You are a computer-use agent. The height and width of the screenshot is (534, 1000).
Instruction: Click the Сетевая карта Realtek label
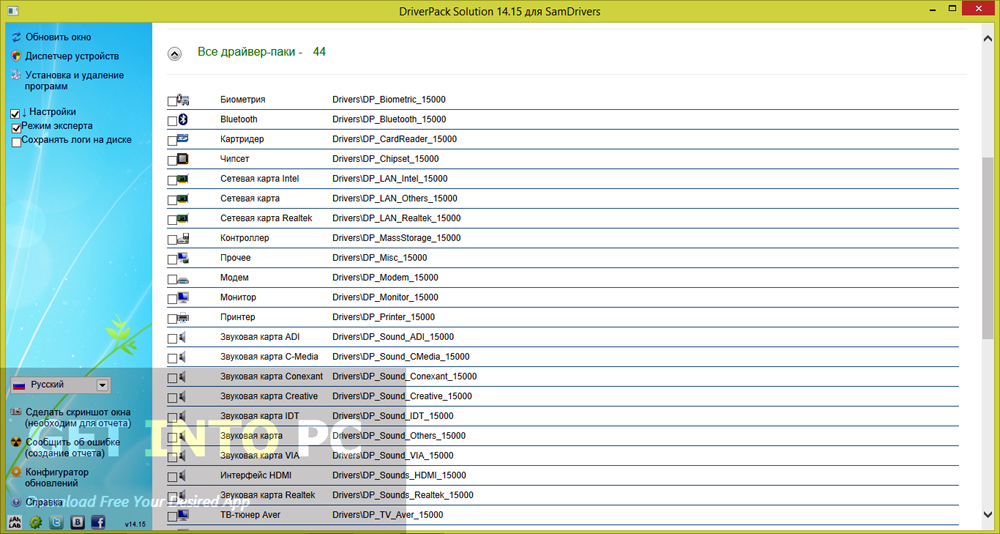(266, 218)
